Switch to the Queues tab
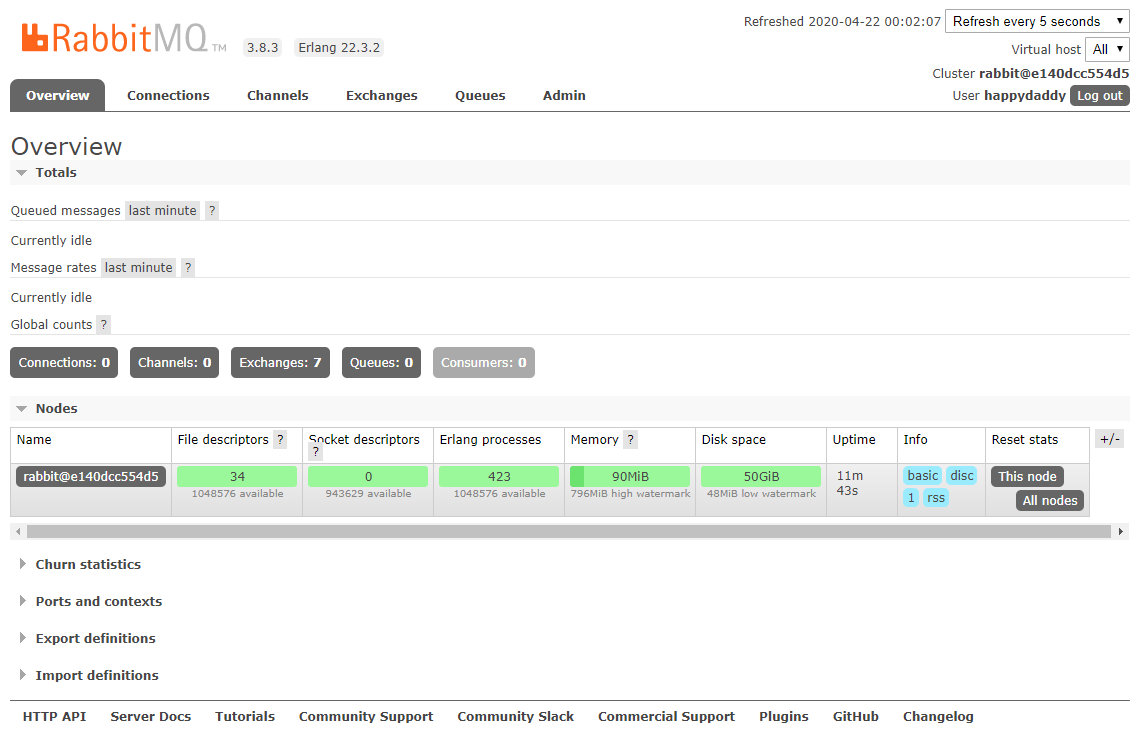 [480, 95]
